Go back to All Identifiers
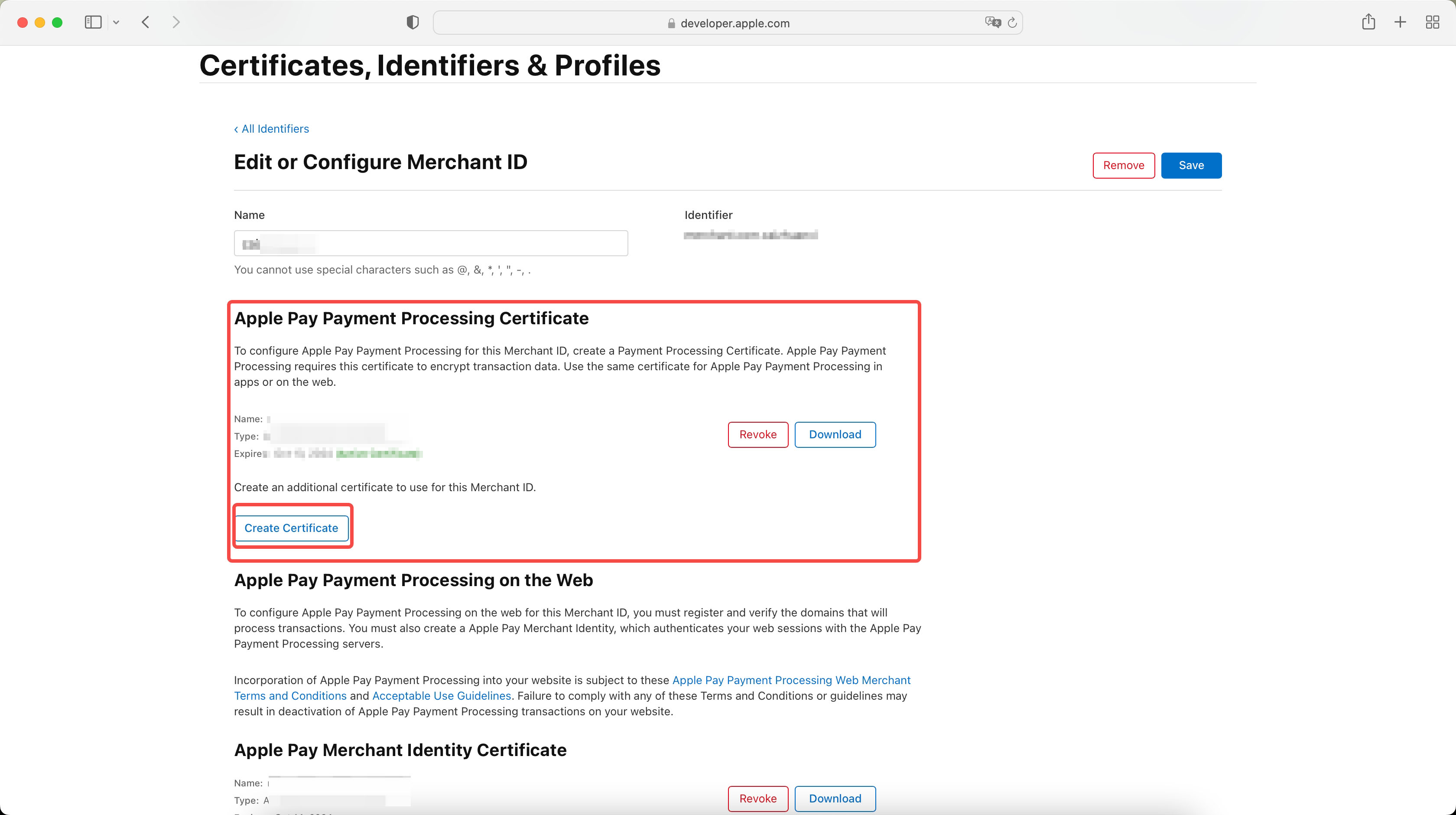1456x815 pixels. click(x=271, y=129)
